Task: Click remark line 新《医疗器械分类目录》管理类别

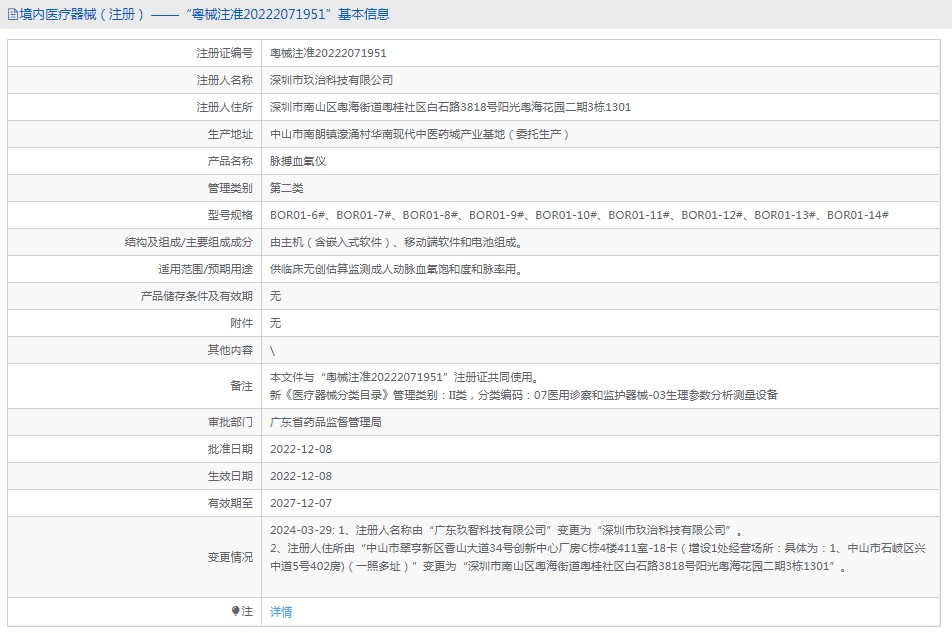Action: pyautogui.click(x=524, y=395)
